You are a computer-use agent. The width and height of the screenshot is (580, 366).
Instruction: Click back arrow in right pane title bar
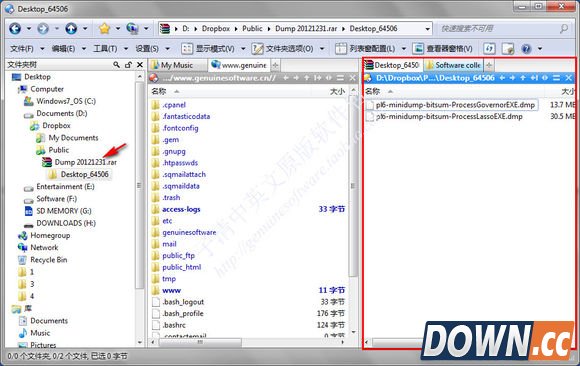(x=502, y=78)
